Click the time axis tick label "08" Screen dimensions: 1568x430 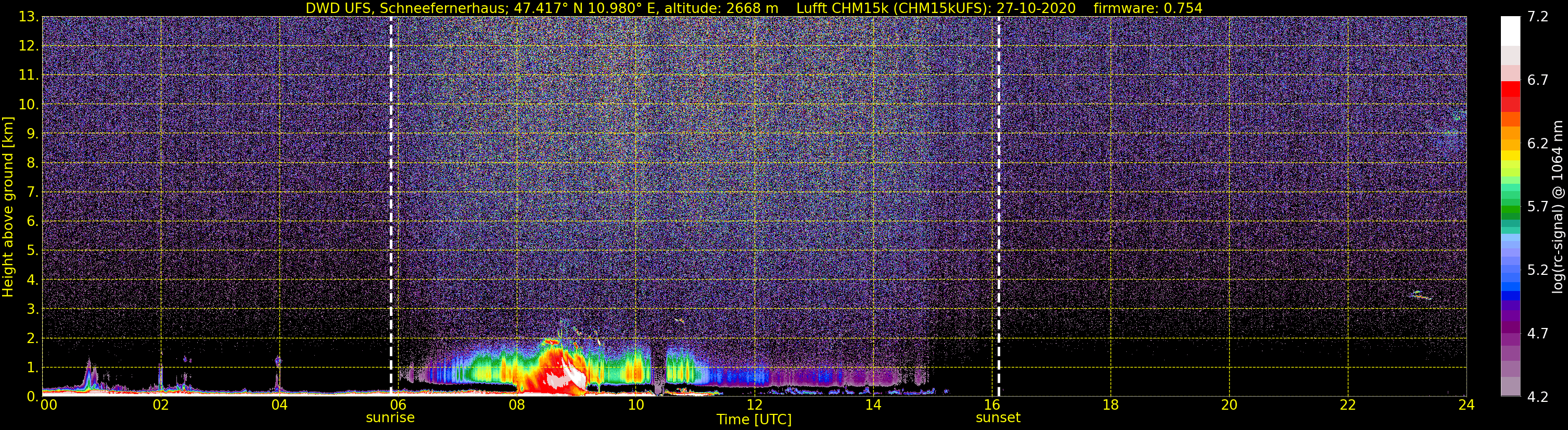click(517, 405)
